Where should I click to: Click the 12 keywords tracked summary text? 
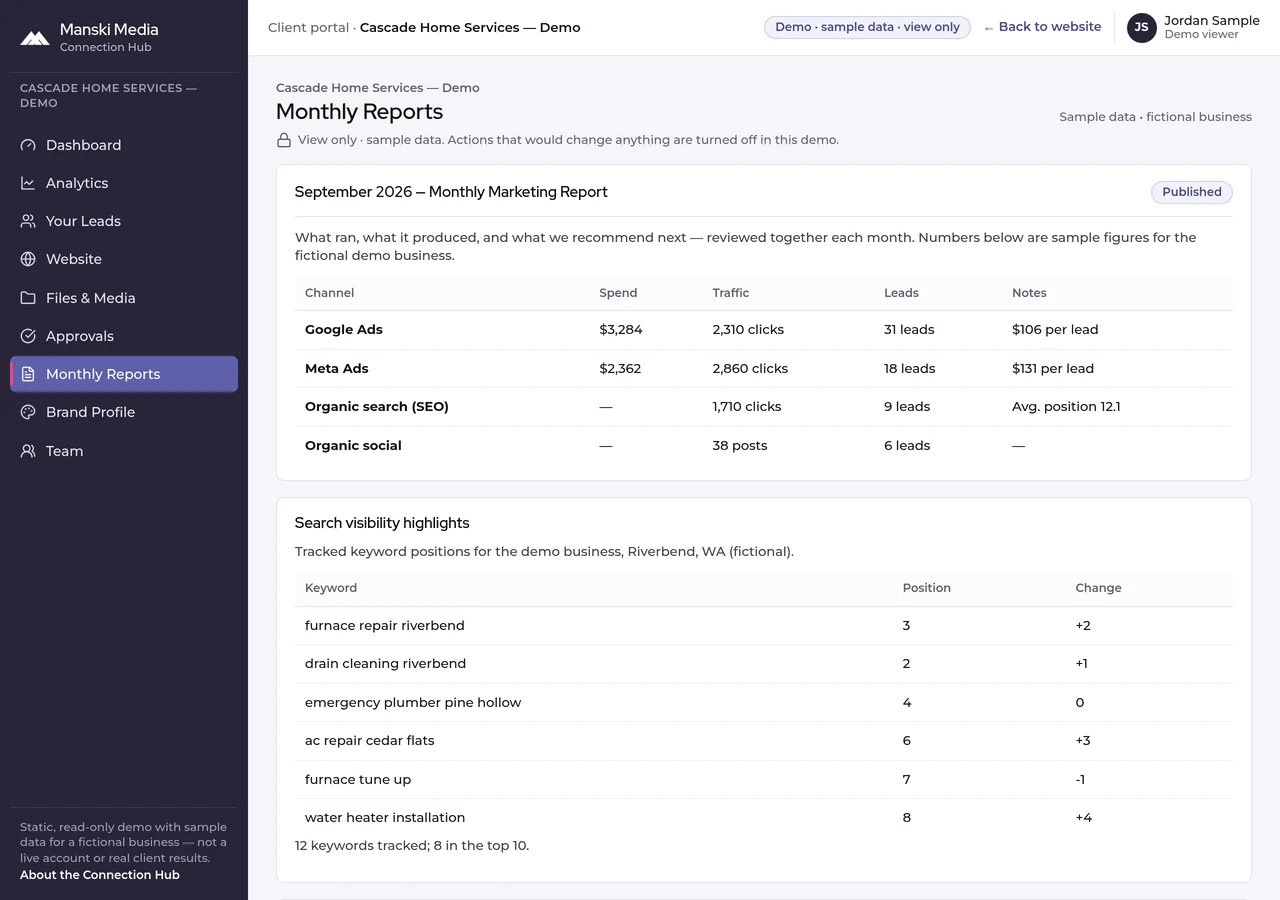tap(412, 845)
